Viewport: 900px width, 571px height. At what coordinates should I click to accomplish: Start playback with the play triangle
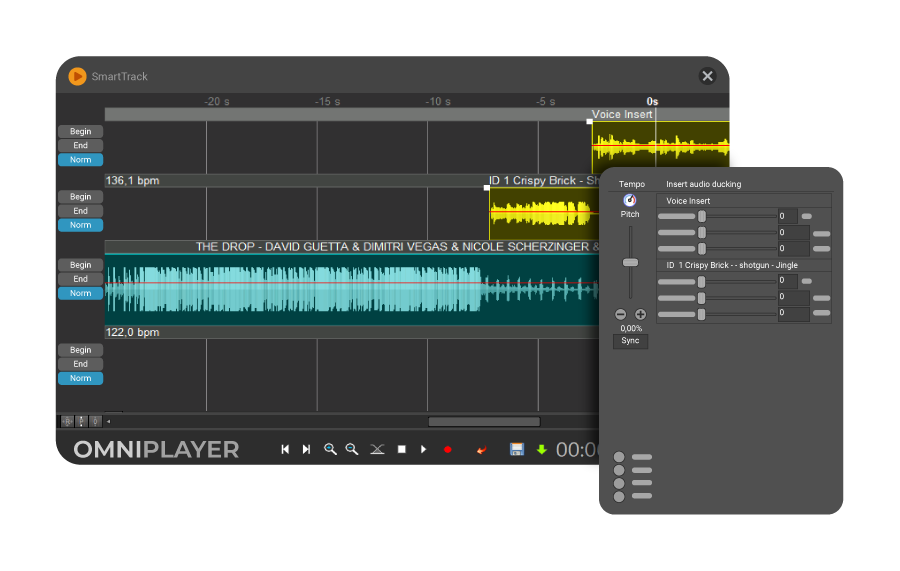point(424,449)
